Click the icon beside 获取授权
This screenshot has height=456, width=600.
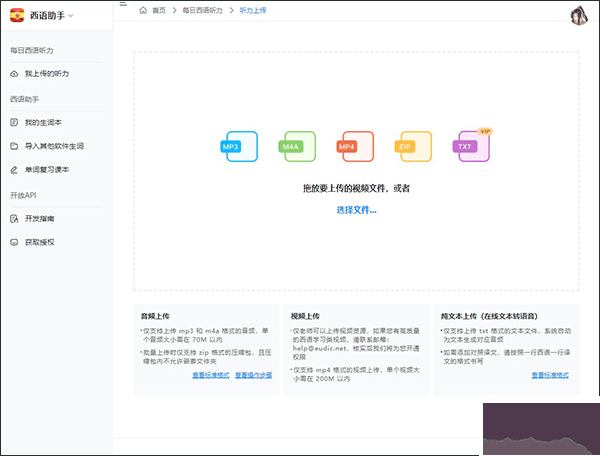pyautogui.click(x=14, y=242)
